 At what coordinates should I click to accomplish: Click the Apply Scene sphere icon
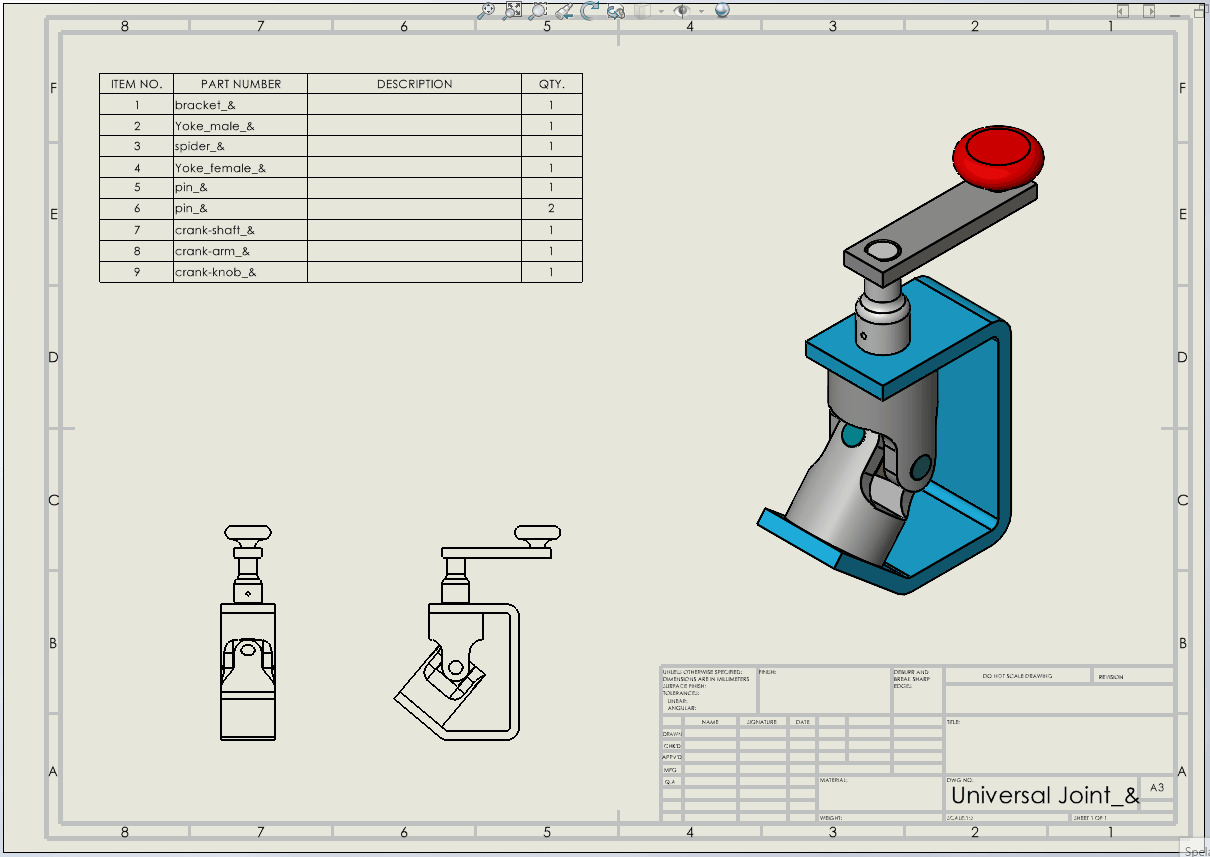click(x=722, y=10)
